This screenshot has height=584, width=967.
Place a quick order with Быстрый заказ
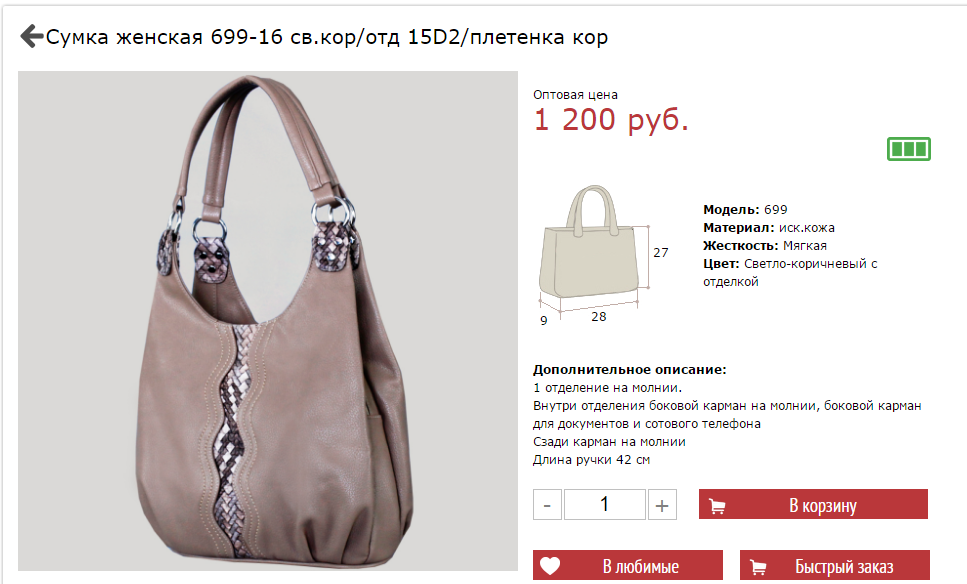coord(834,565)
